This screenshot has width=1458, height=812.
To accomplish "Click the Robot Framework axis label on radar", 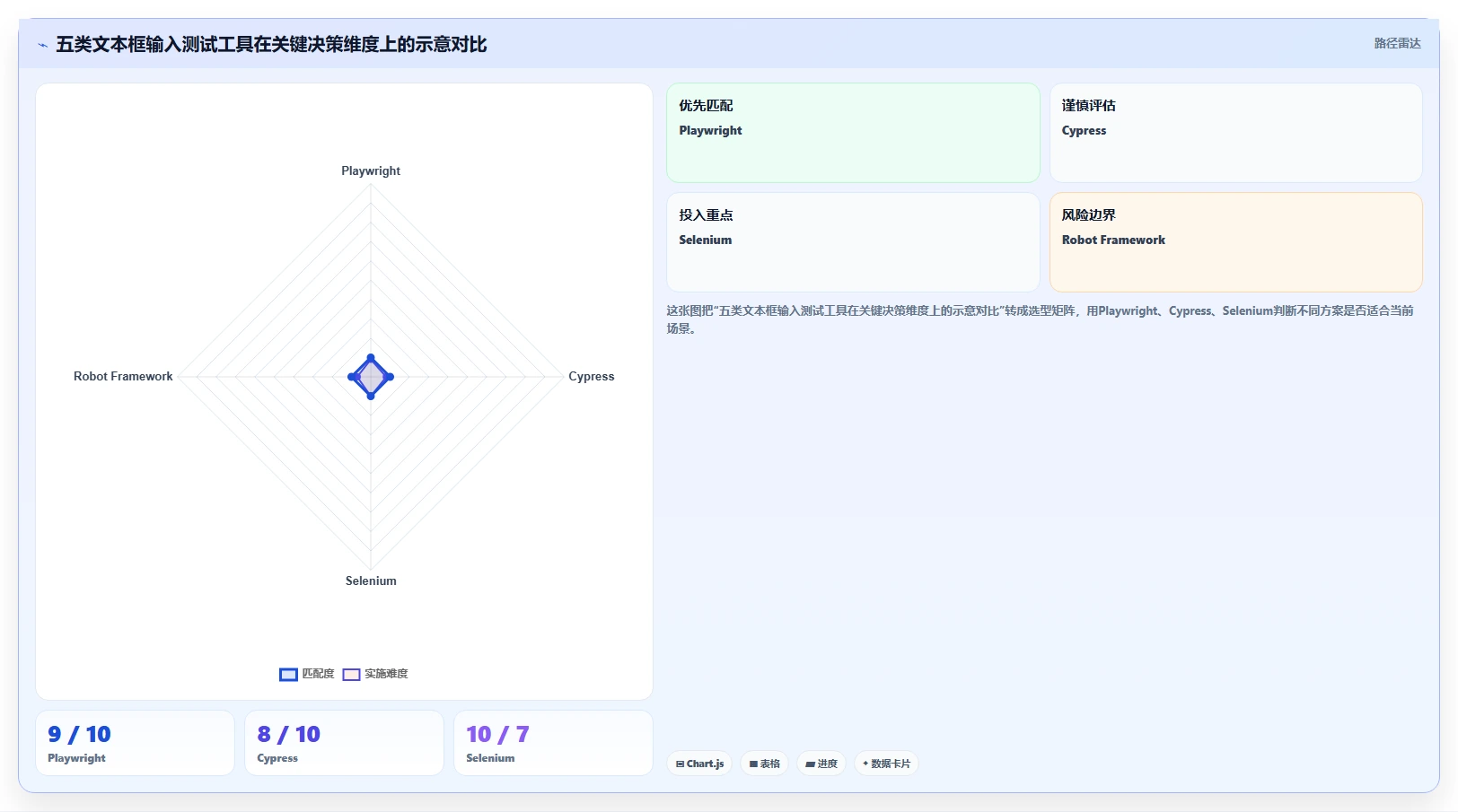I will pos(123,376).
